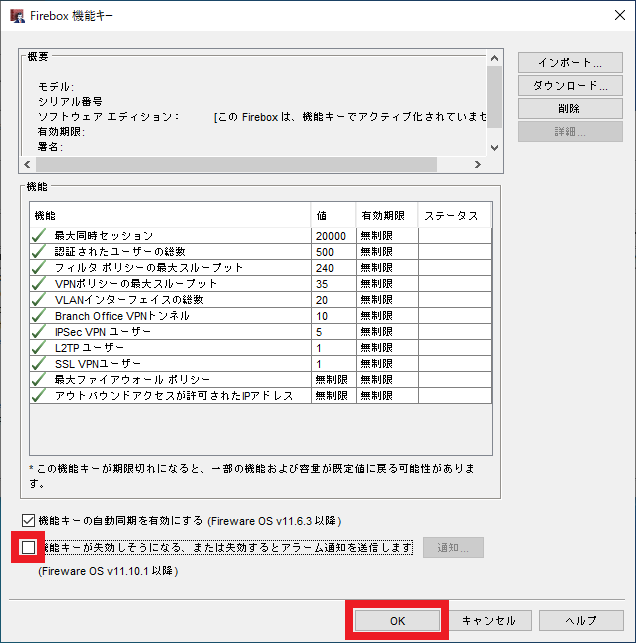Click the モデル label in summary
The image size is (636, 643).
click(x=56, y=87)
